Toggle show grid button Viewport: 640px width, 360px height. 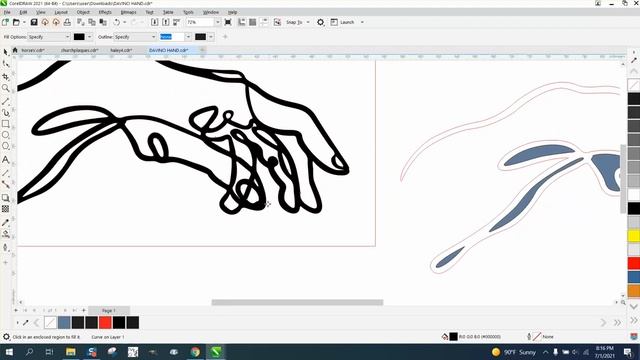click(253, 22)
